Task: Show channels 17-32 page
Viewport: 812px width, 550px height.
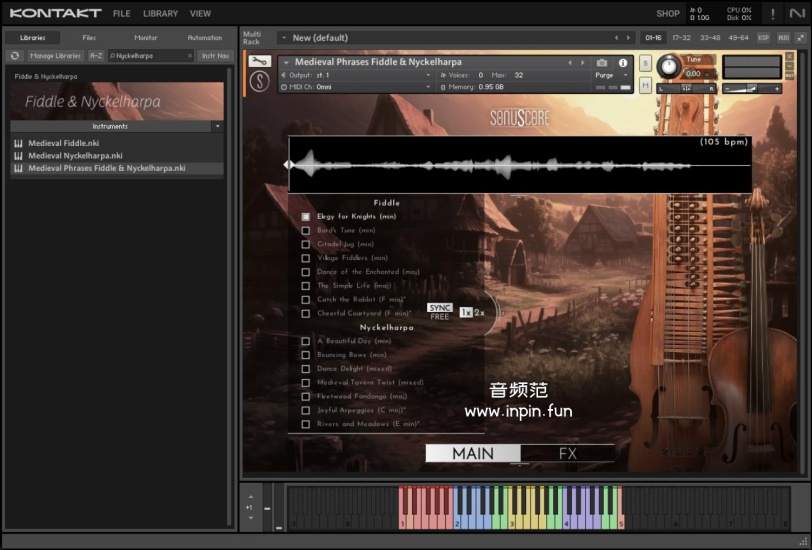Action: tap(682, 38)
